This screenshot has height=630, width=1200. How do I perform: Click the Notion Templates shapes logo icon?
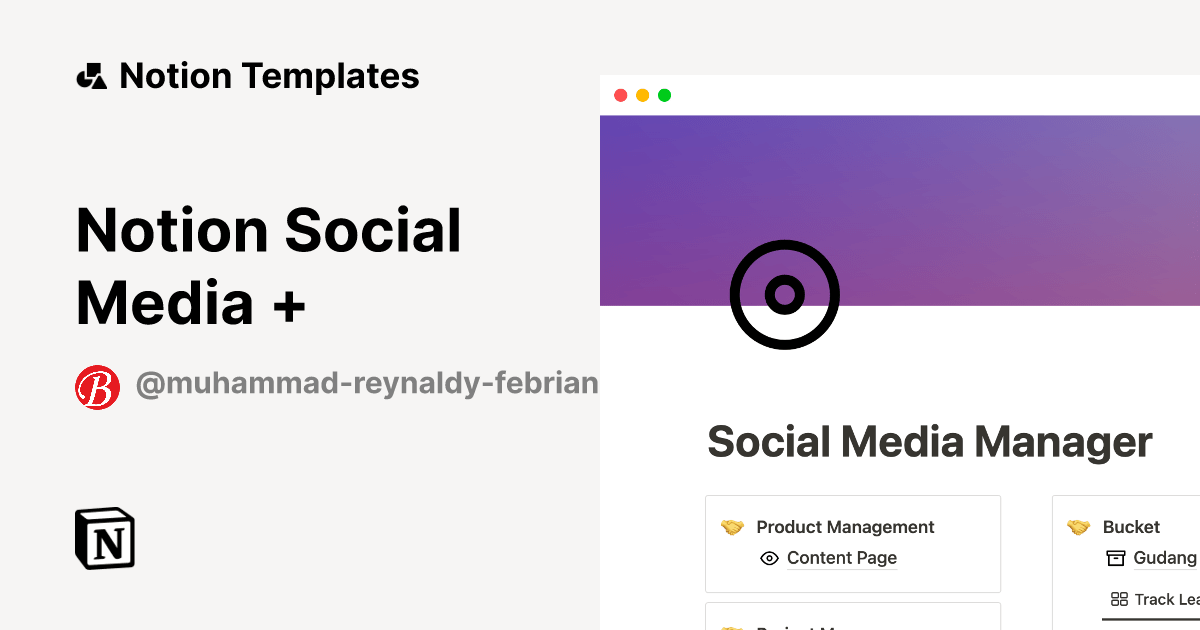tap(91, 76)
